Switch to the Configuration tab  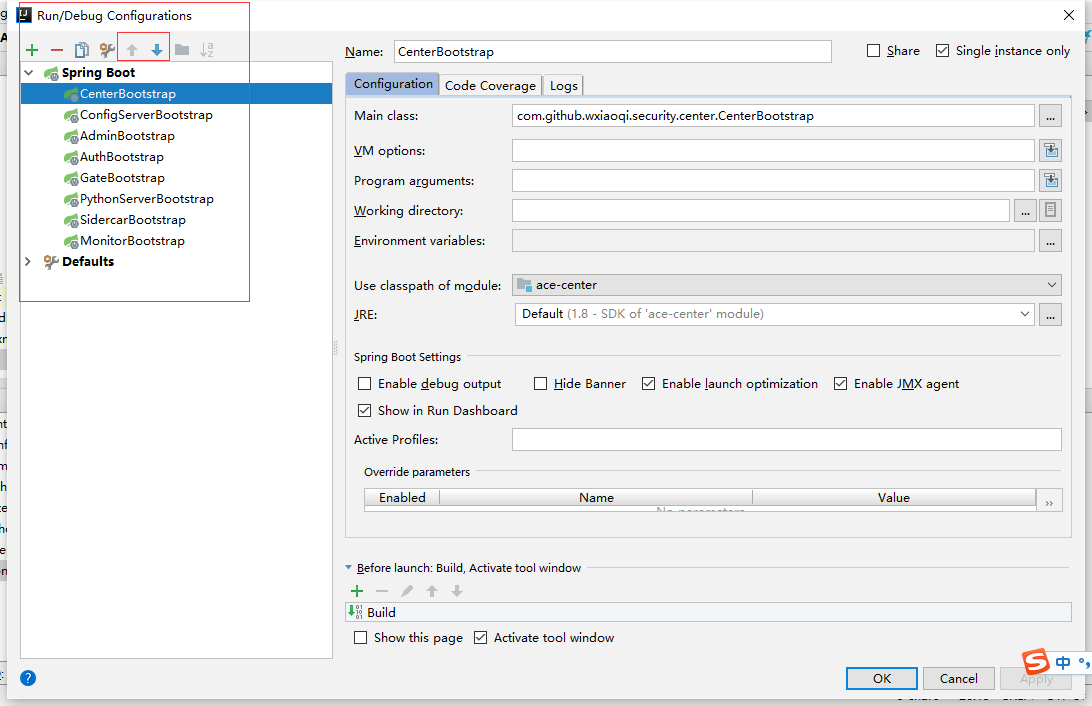[393, 84]
